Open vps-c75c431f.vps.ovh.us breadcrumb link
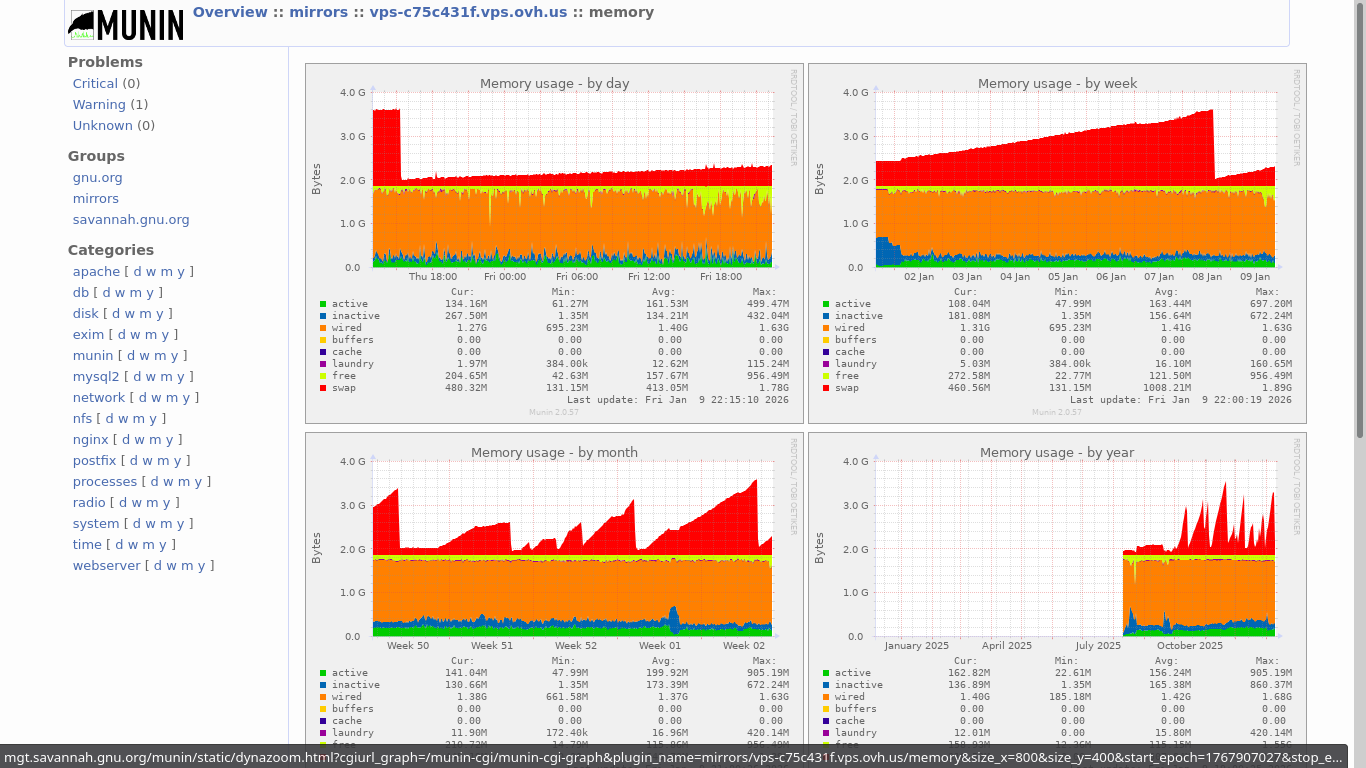Screen dimensions: 1366x768 click(468, 13)
